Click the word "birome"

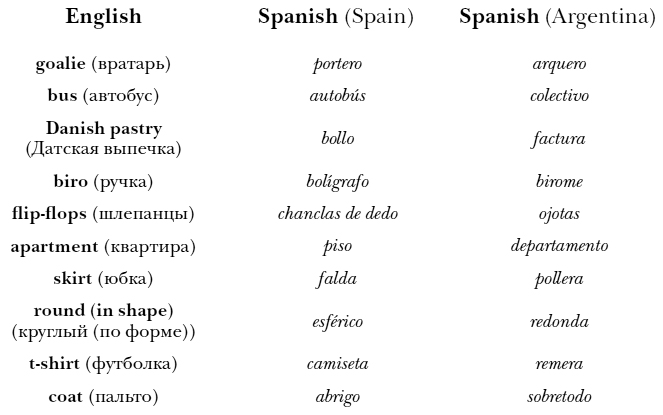559,182
